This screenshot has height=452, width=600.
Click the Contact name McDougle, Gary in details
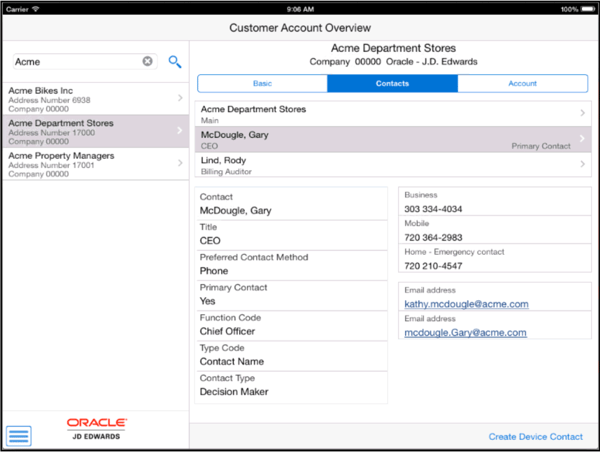point(235,210)
